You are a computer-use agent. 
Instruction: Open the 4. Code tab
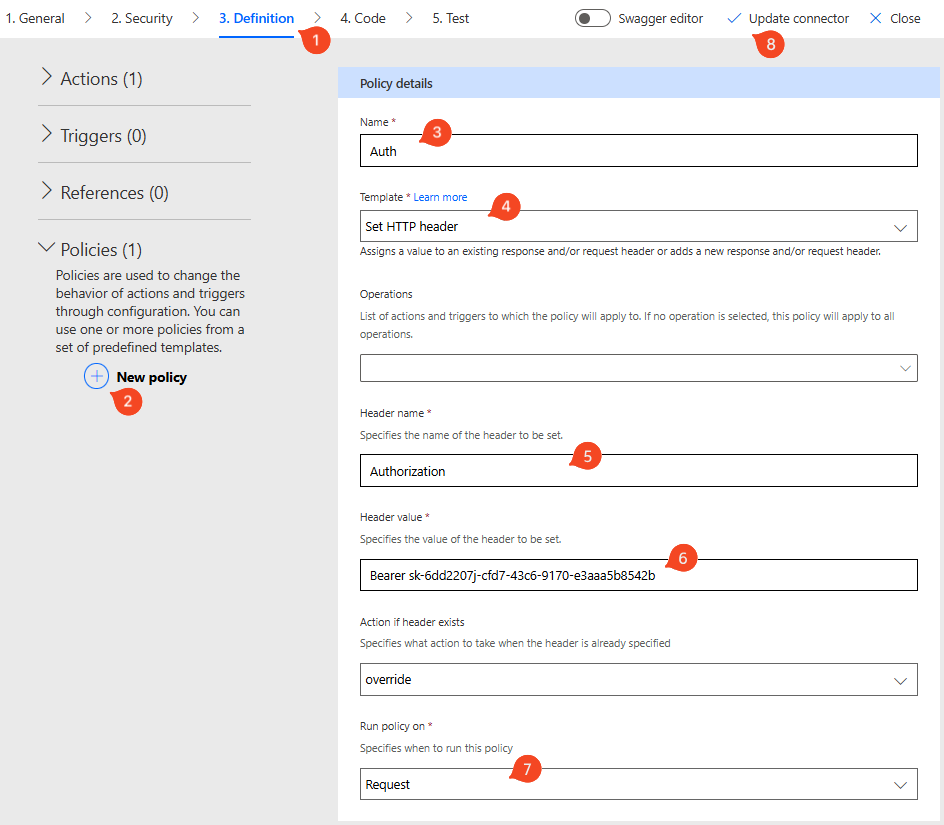pos(362,18)
